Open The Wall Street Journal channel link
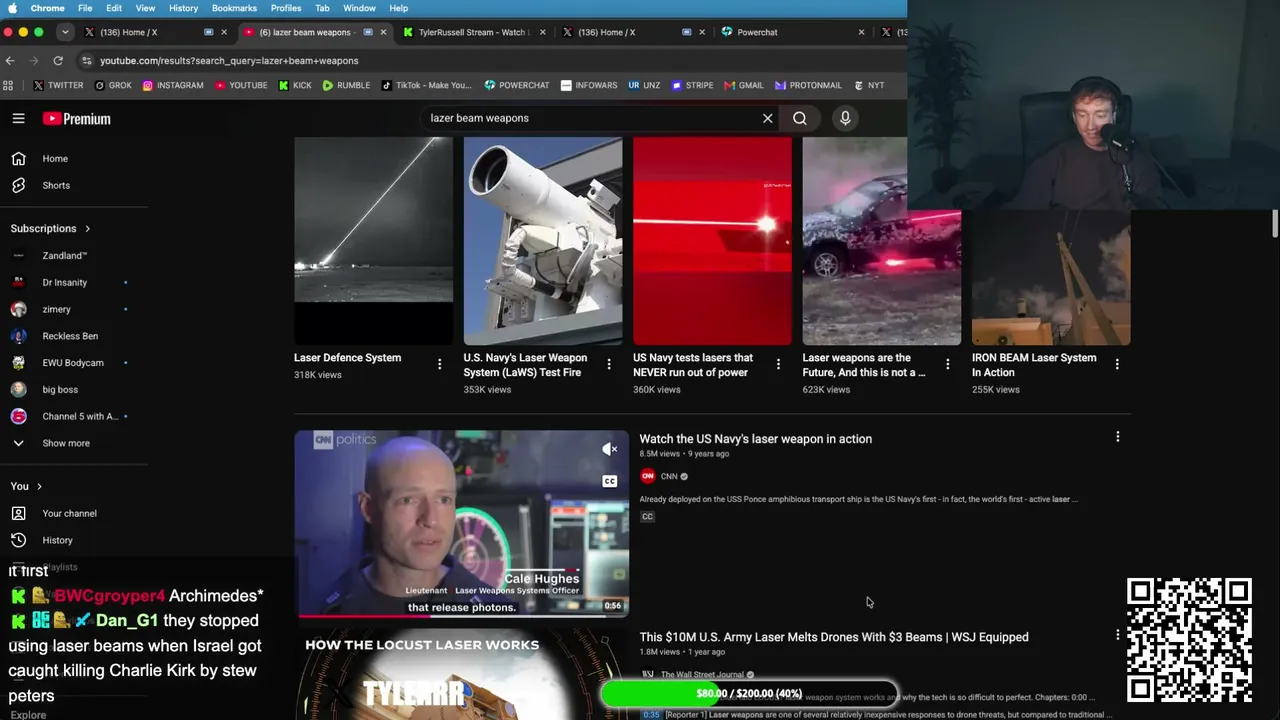This screenshot has width=1280, height=720. (x=702, y=675)
